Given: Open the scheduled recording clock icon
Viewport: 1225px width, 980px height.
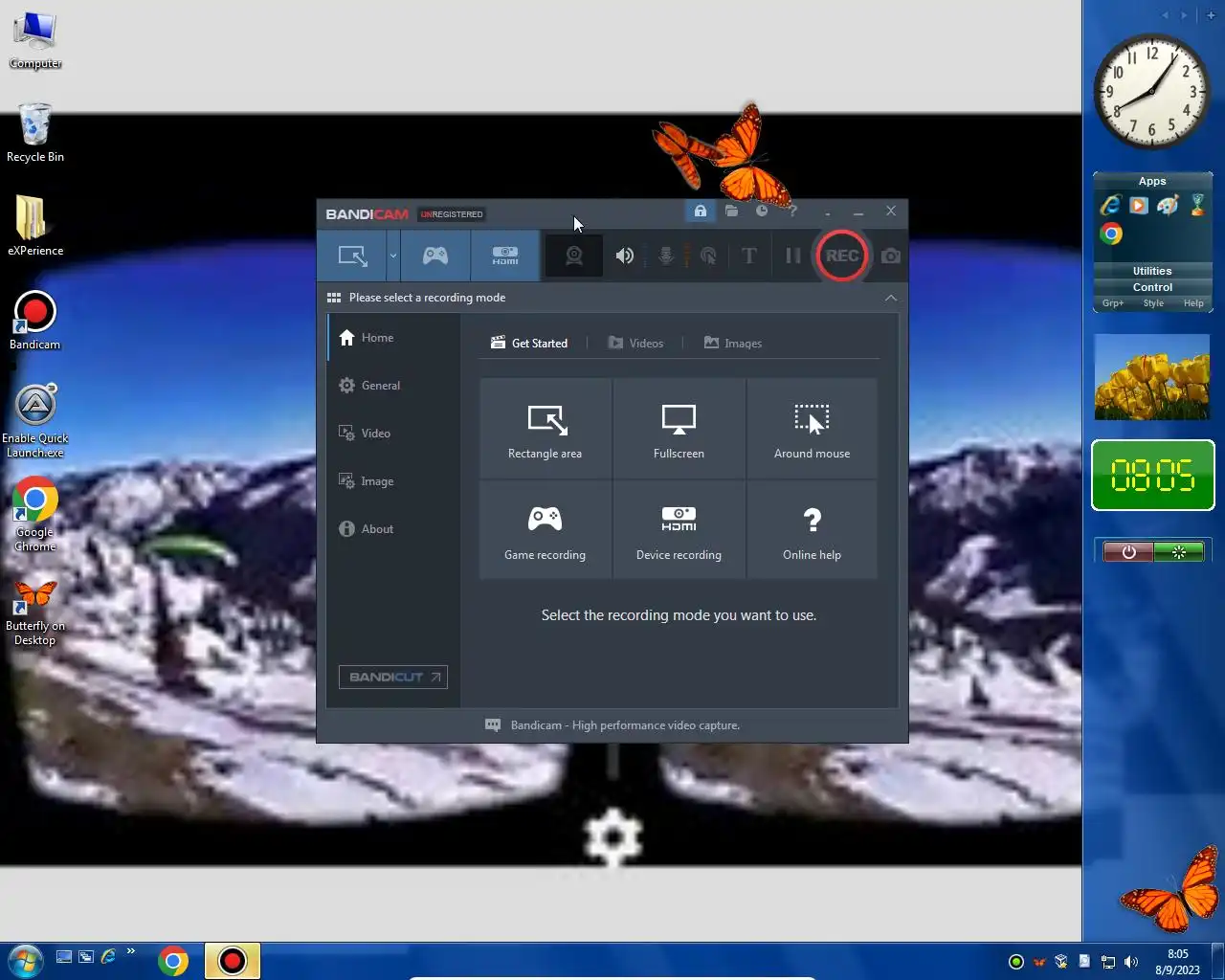Looking at the screenshot, I should pos(762,211).
